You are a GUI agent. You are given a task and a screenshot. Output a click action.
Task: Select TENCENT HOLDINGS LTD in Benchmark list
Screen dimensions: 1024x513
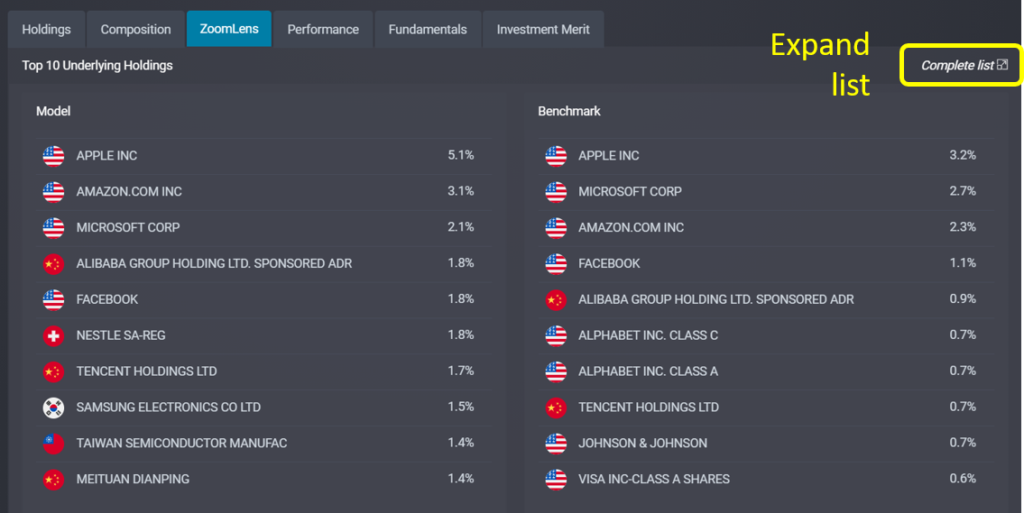[648, 407]
